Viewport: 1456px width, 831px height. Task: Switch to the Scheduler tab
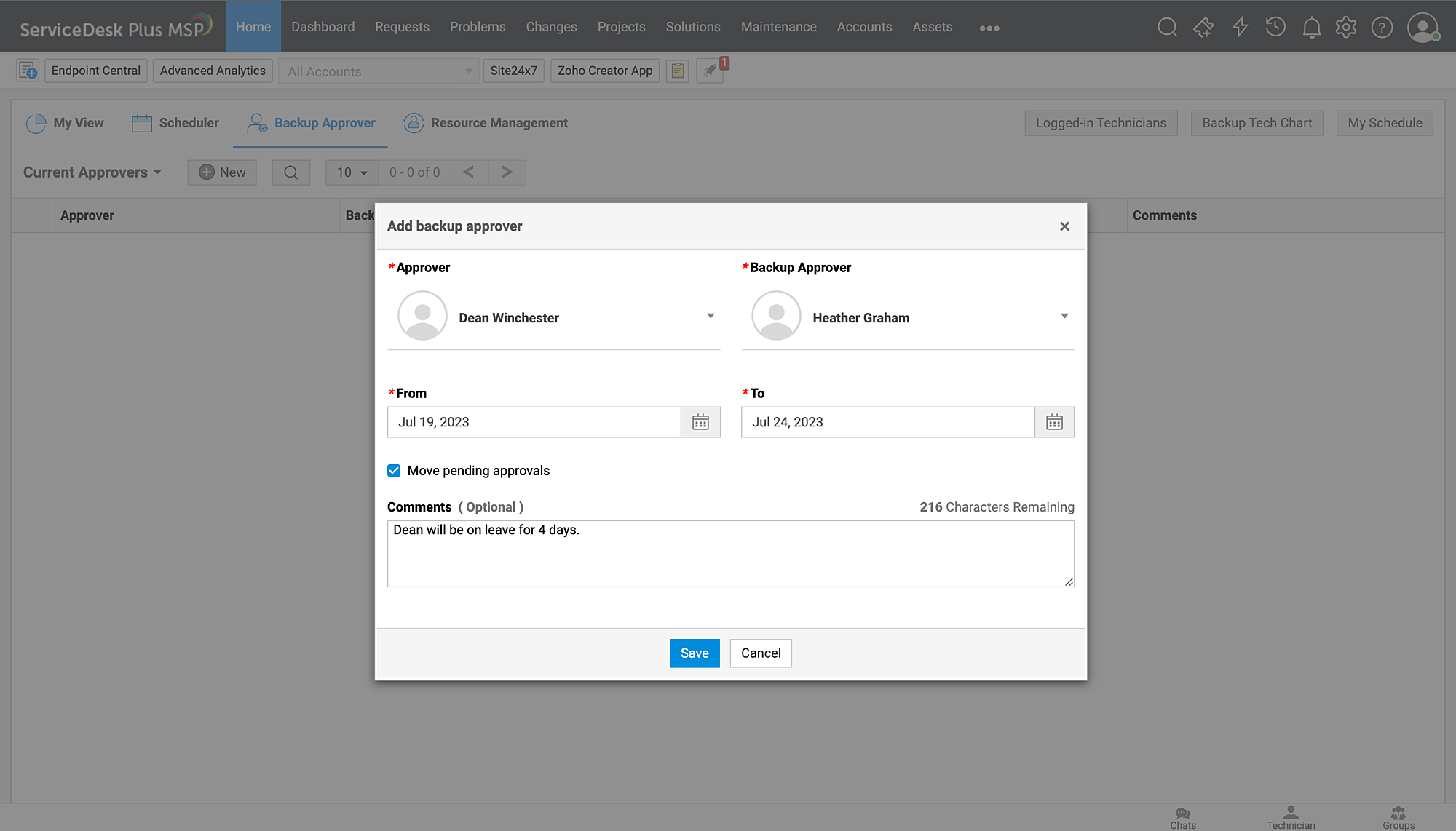(175, 123)
